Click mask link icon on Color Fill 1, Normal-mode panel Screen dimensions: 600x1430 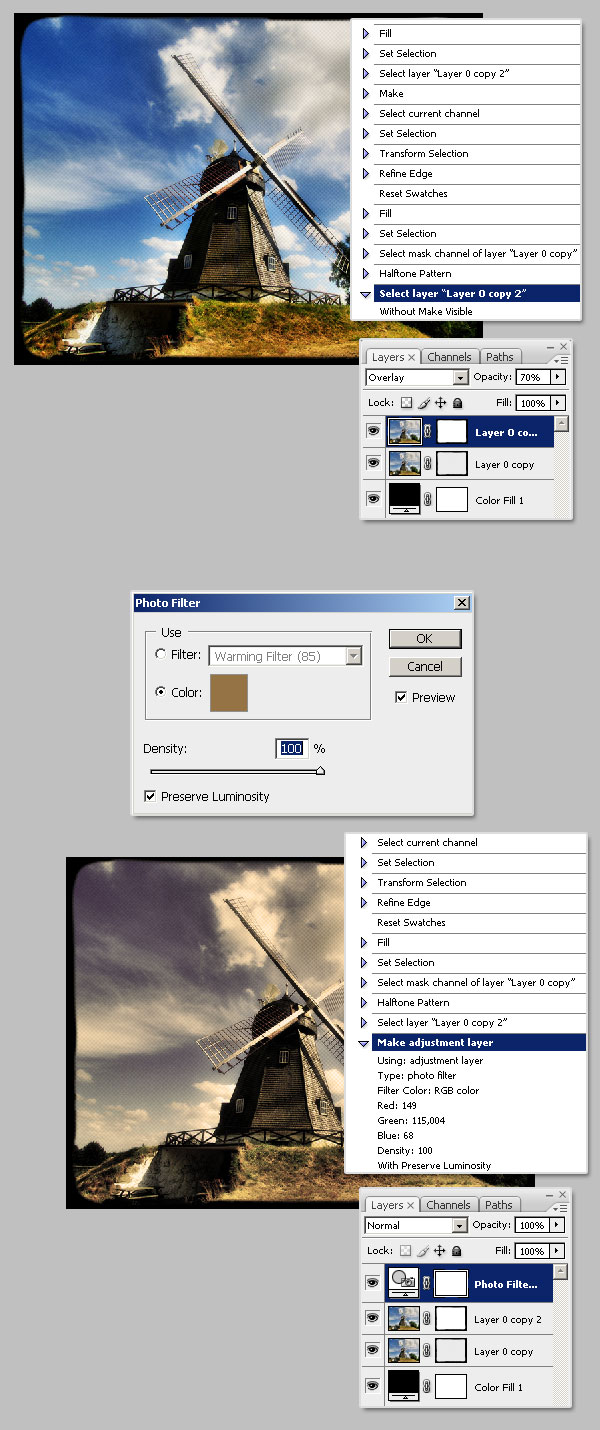pyautogui.click(x=428, y=1386)
